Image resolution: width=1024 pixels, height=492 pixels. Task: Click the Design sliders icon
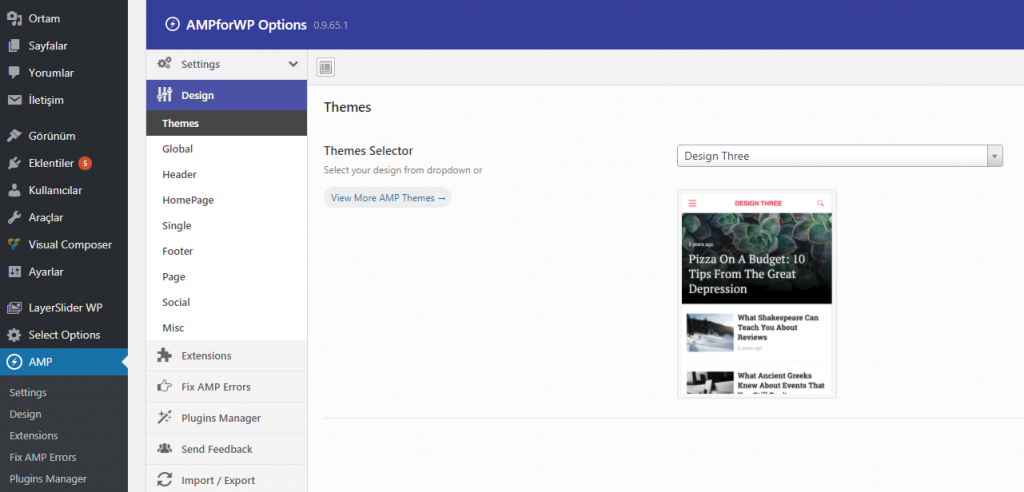click(165, 95)
